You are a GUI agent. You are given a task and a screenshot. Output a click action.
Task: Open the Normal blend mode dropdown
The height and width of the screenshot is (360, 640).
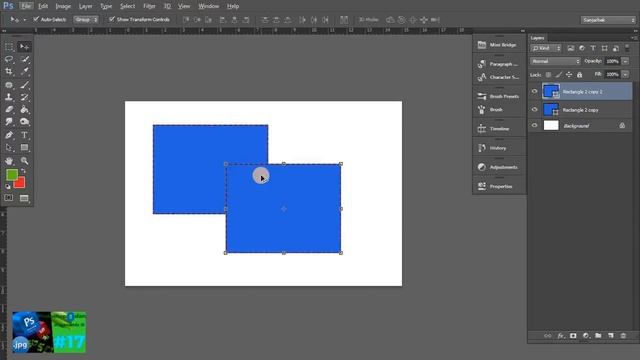555,61
